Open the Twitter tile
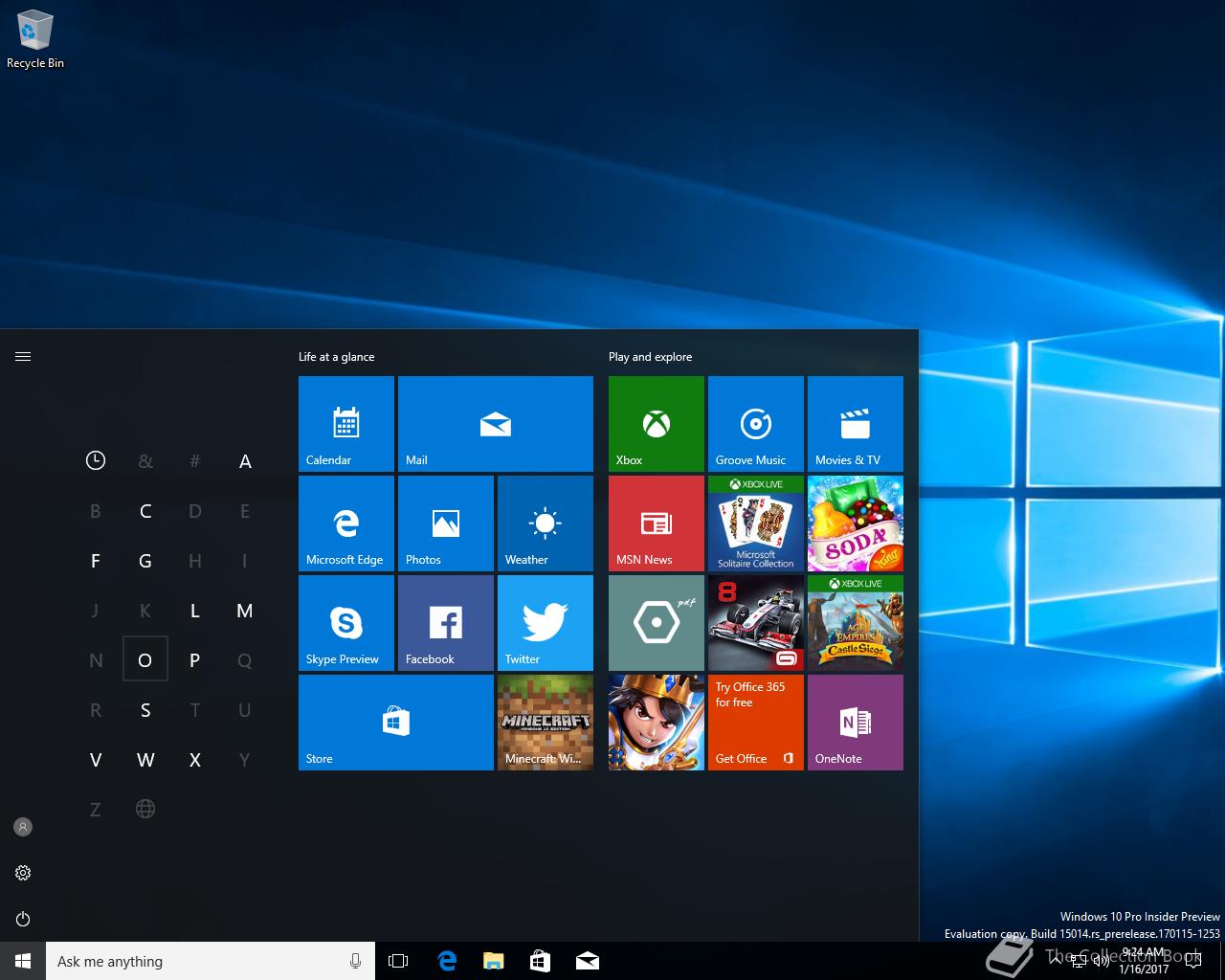 coord(546,623)
